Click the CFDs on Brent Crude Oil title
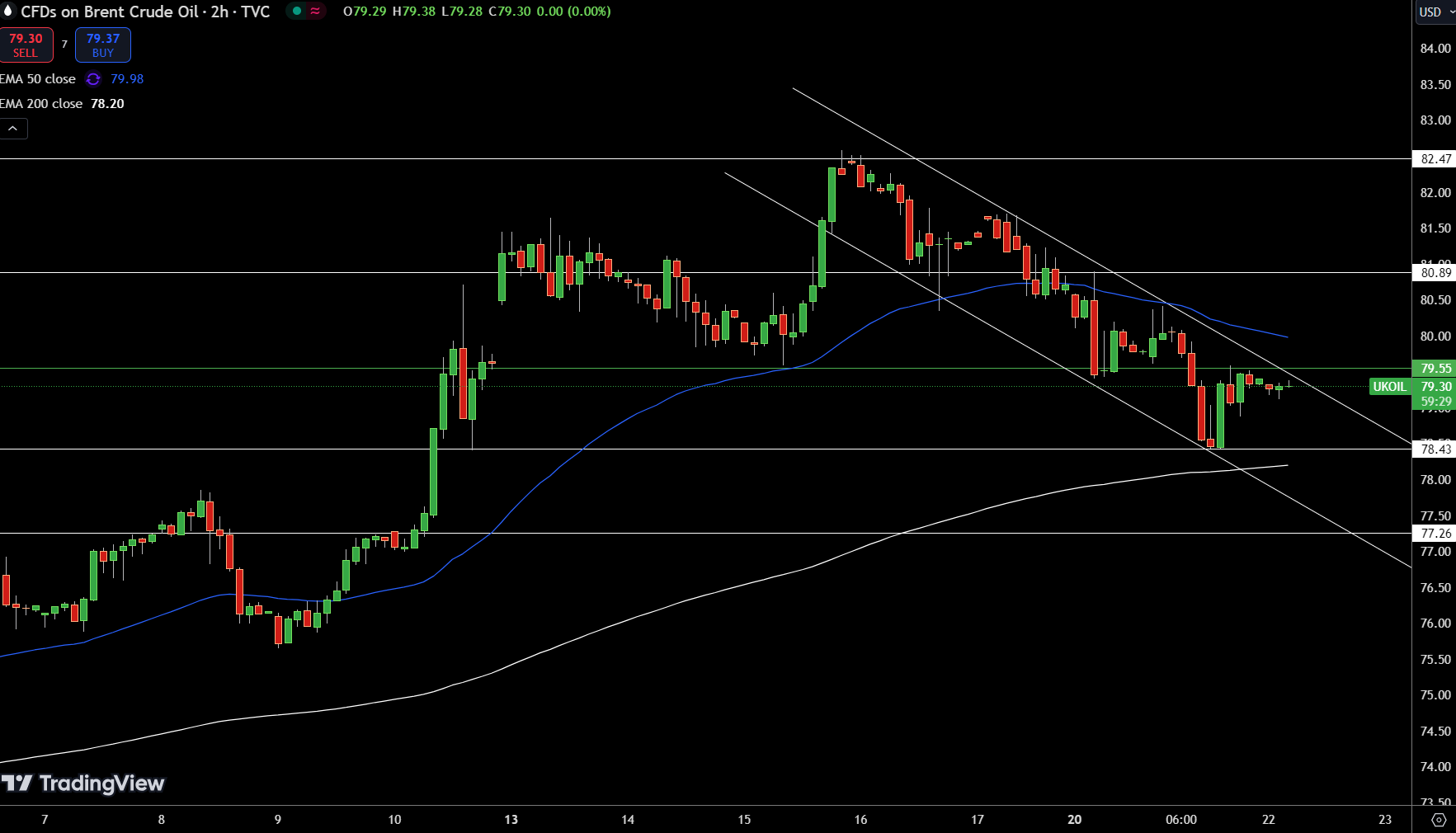This screenshot has width=1456, height=833. 145,12
